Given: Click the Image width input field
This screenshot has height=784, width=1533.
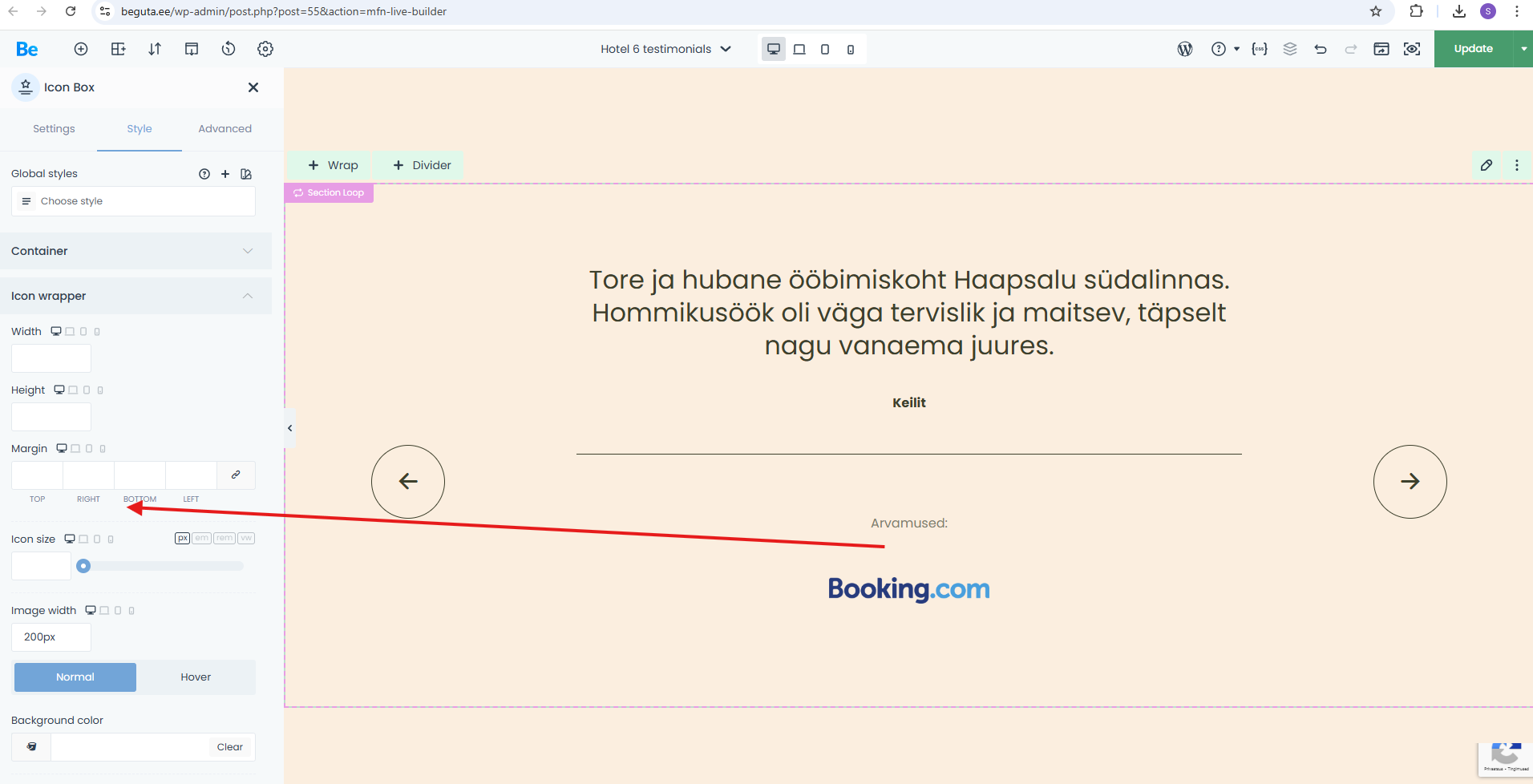Looking at the screenshot, I should click(51, 637).
